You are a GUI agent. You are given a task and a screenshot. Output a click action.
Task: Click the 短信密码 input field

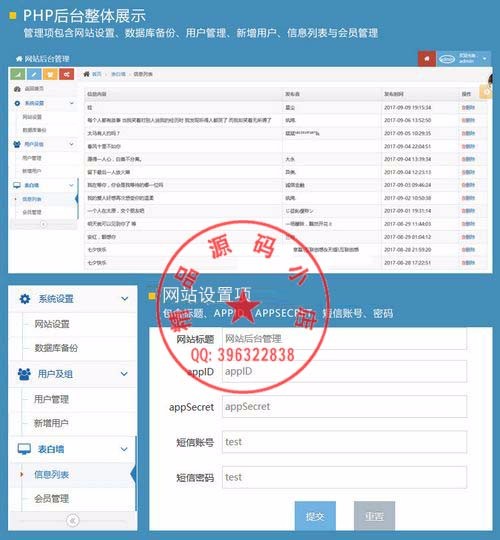tap(344, 477)
